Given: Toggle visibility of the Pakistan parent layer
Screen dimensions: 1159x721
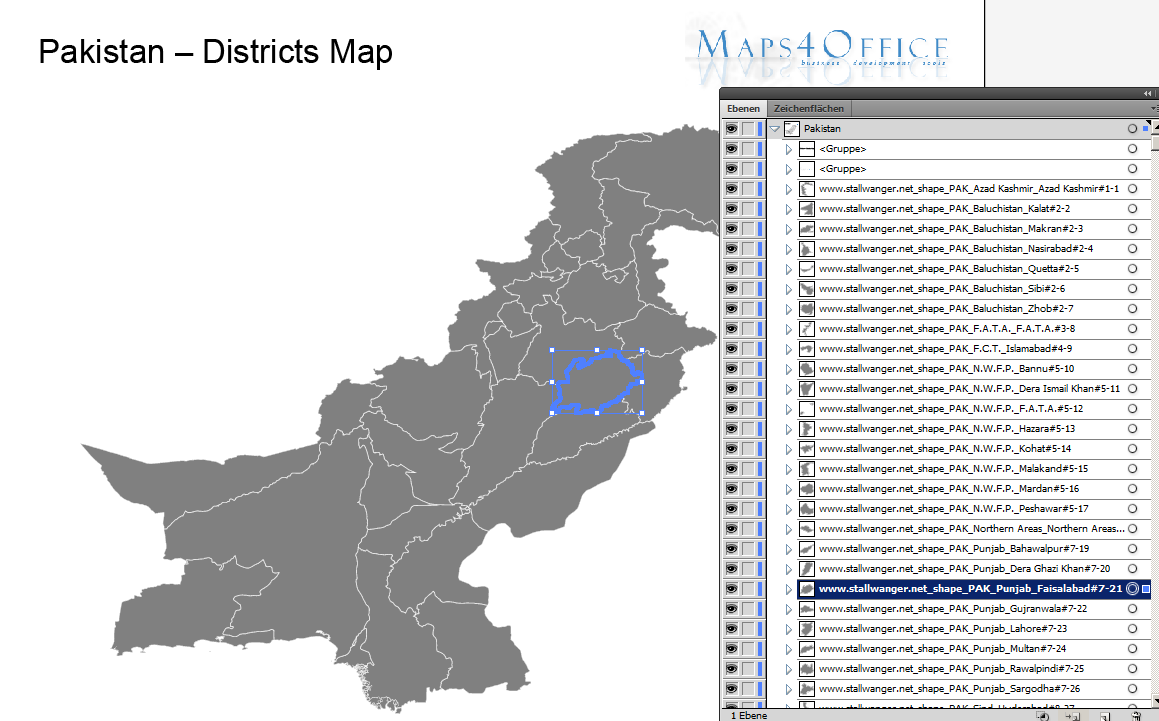Looking at the screenshot, I should (x=731, y=128).
